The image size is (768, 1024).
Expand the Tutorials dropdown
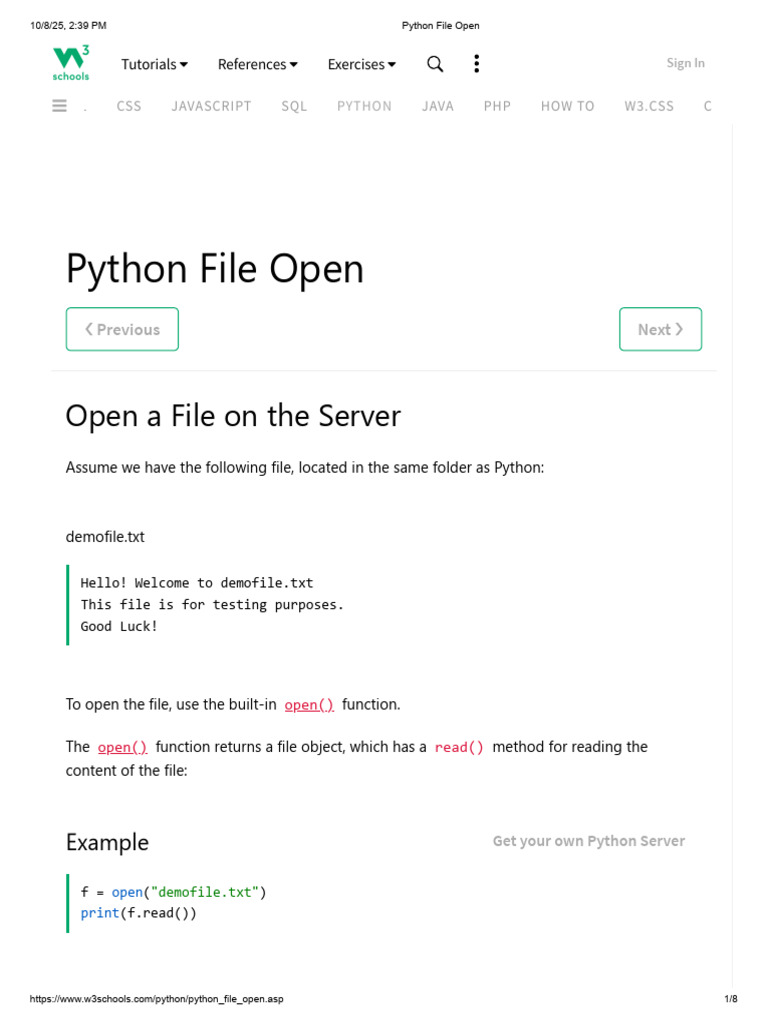click(x=154, y=64)
